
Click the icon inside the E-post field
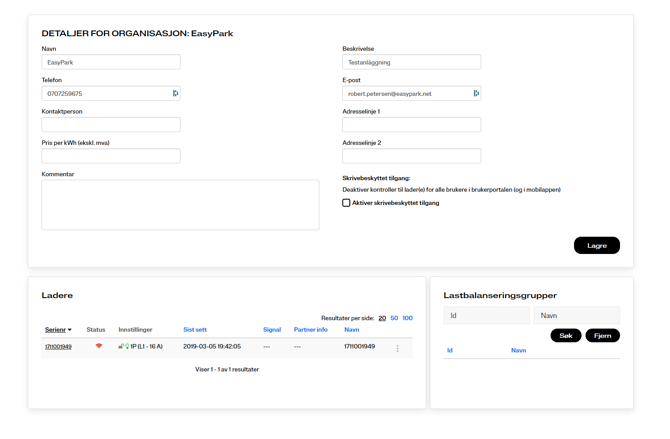[476, 94]
